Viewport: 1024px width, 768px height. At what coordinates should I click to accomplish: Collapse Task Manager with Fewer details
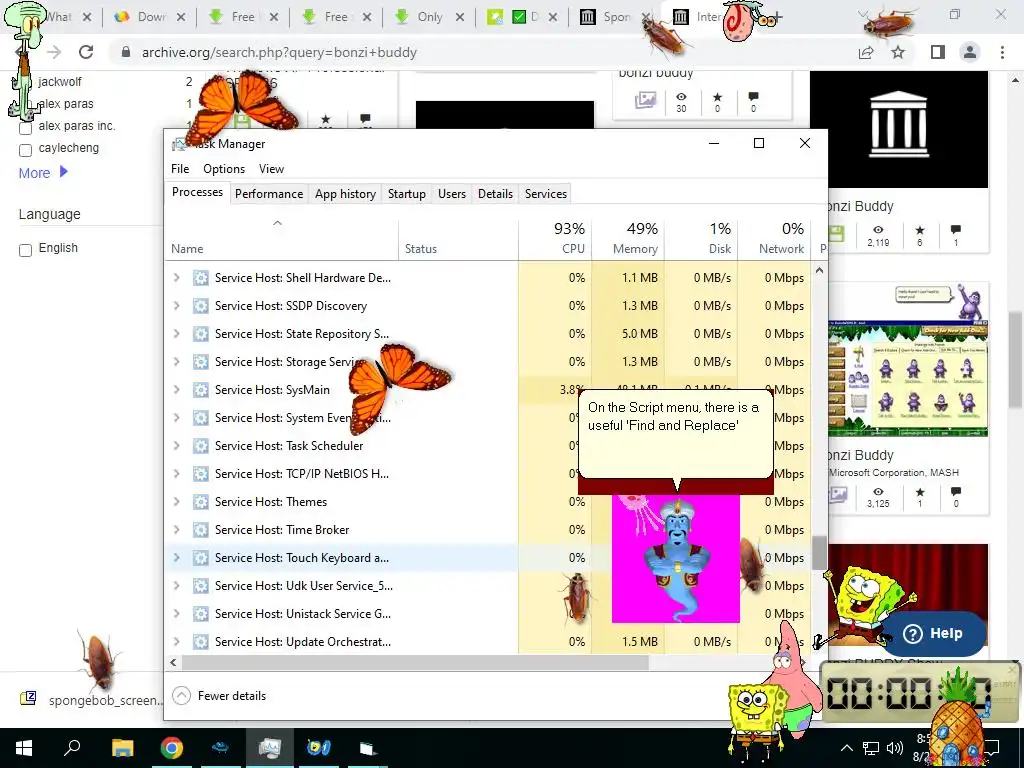[219, 696]
